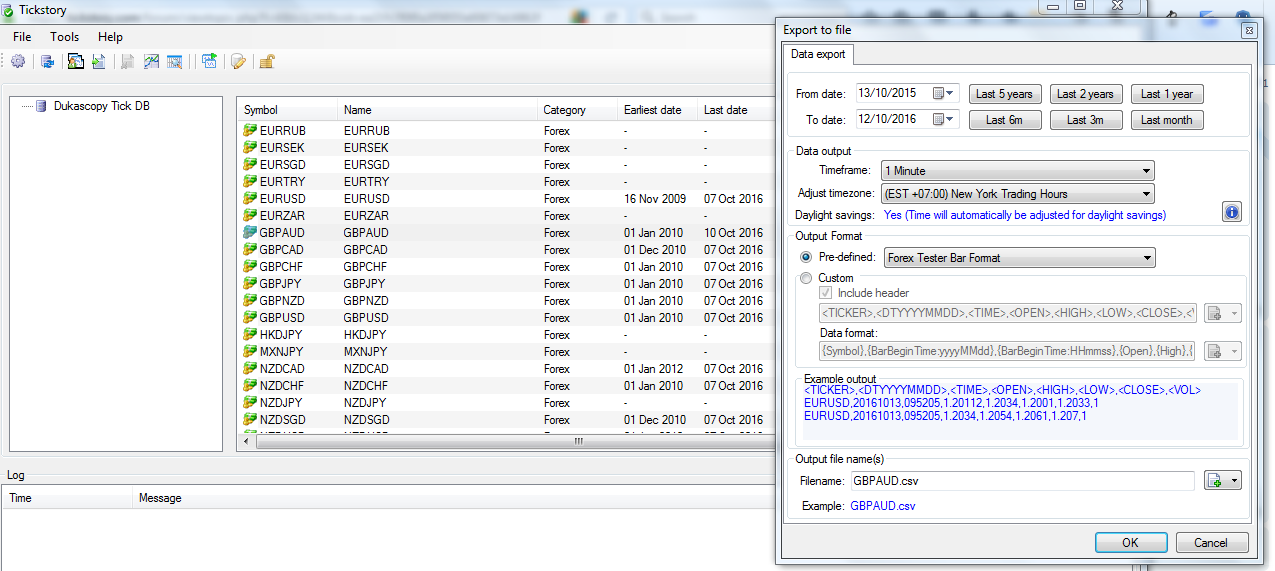1275x571 pixels.
Task: Open settings via the gear toolbar icon
Action: pyautogui.click(x=18, y=62)
